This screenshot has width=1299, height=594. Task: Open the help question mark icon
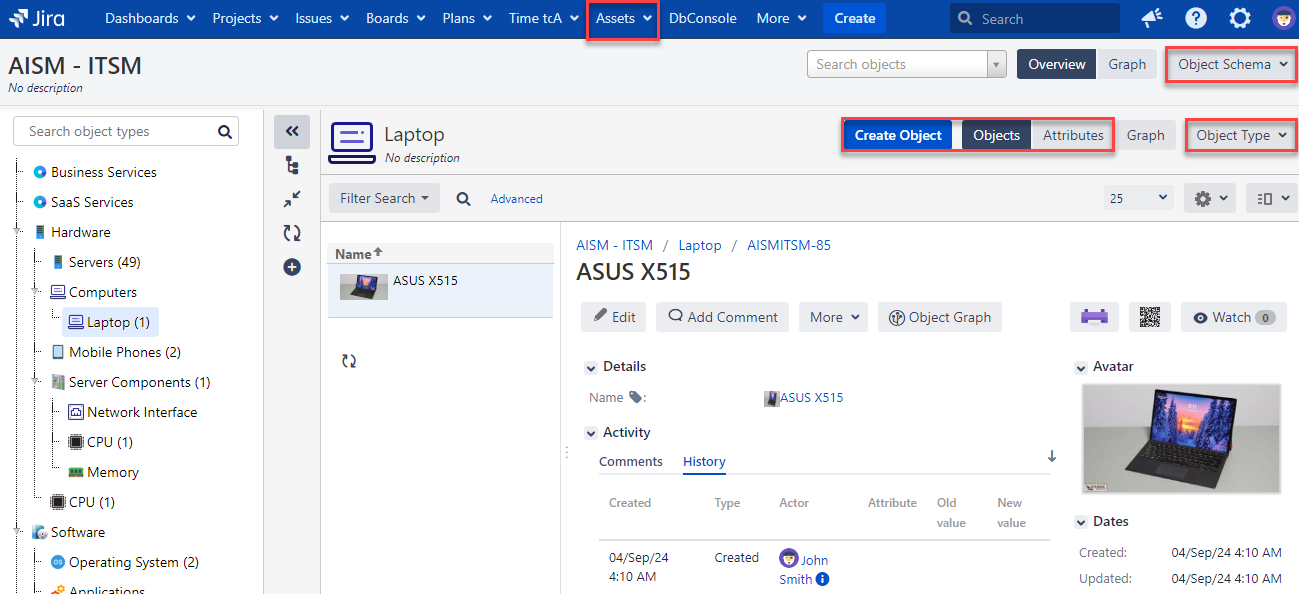point(1196,18)
